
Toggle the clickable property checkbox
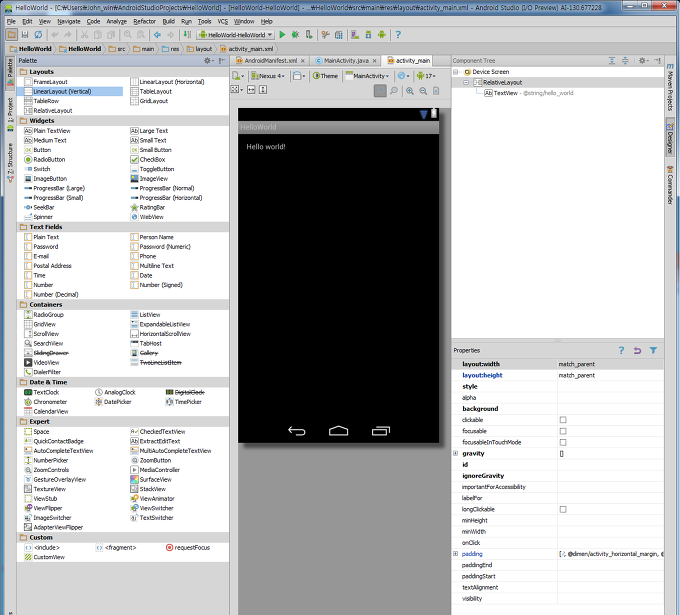[x=563, y=420]
